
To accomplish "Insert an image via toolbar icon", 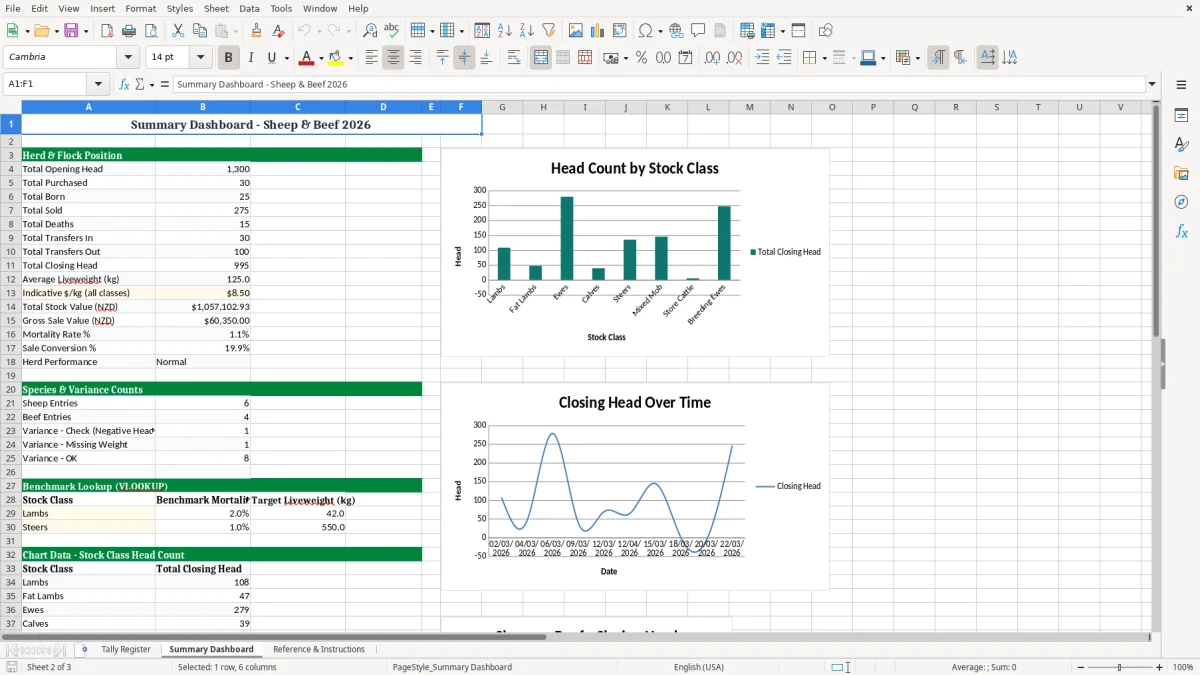I will [577, 31].
